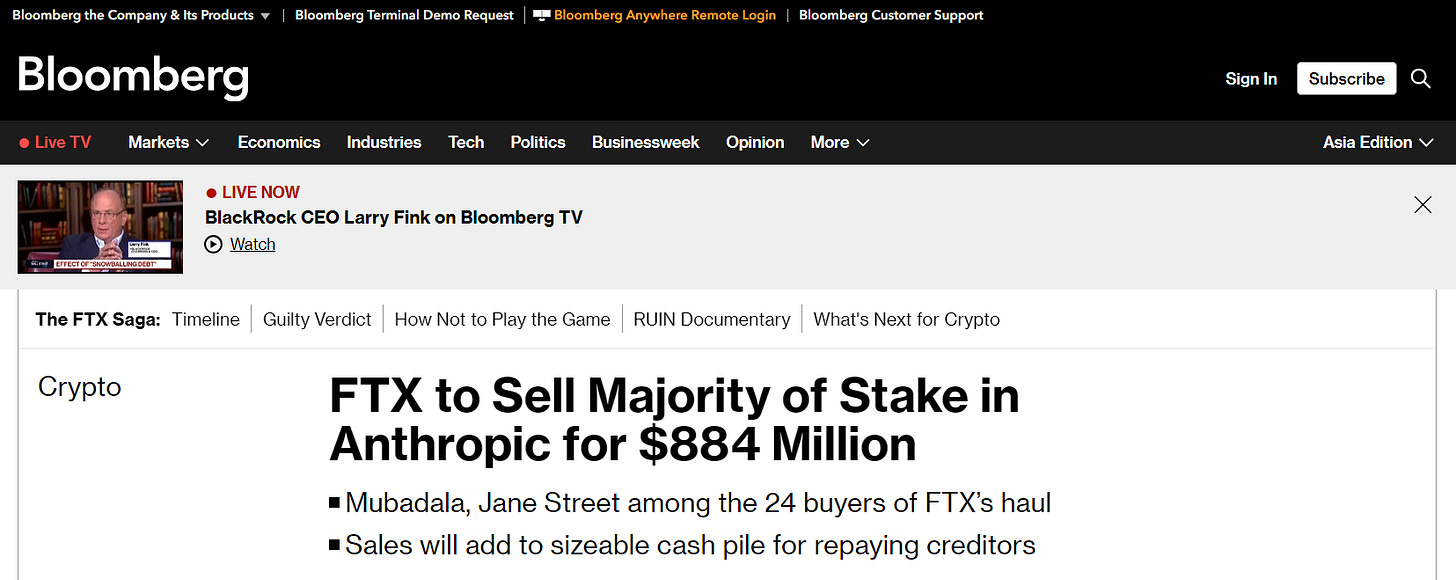Click the Subscribe button
1456x580 pixels.
pos(1346,79)
